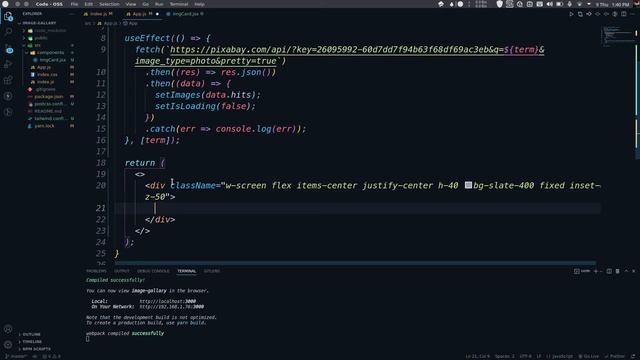
Task: Open index.css in the file tree
Action: pyautogui.click(x=47, y=75)
